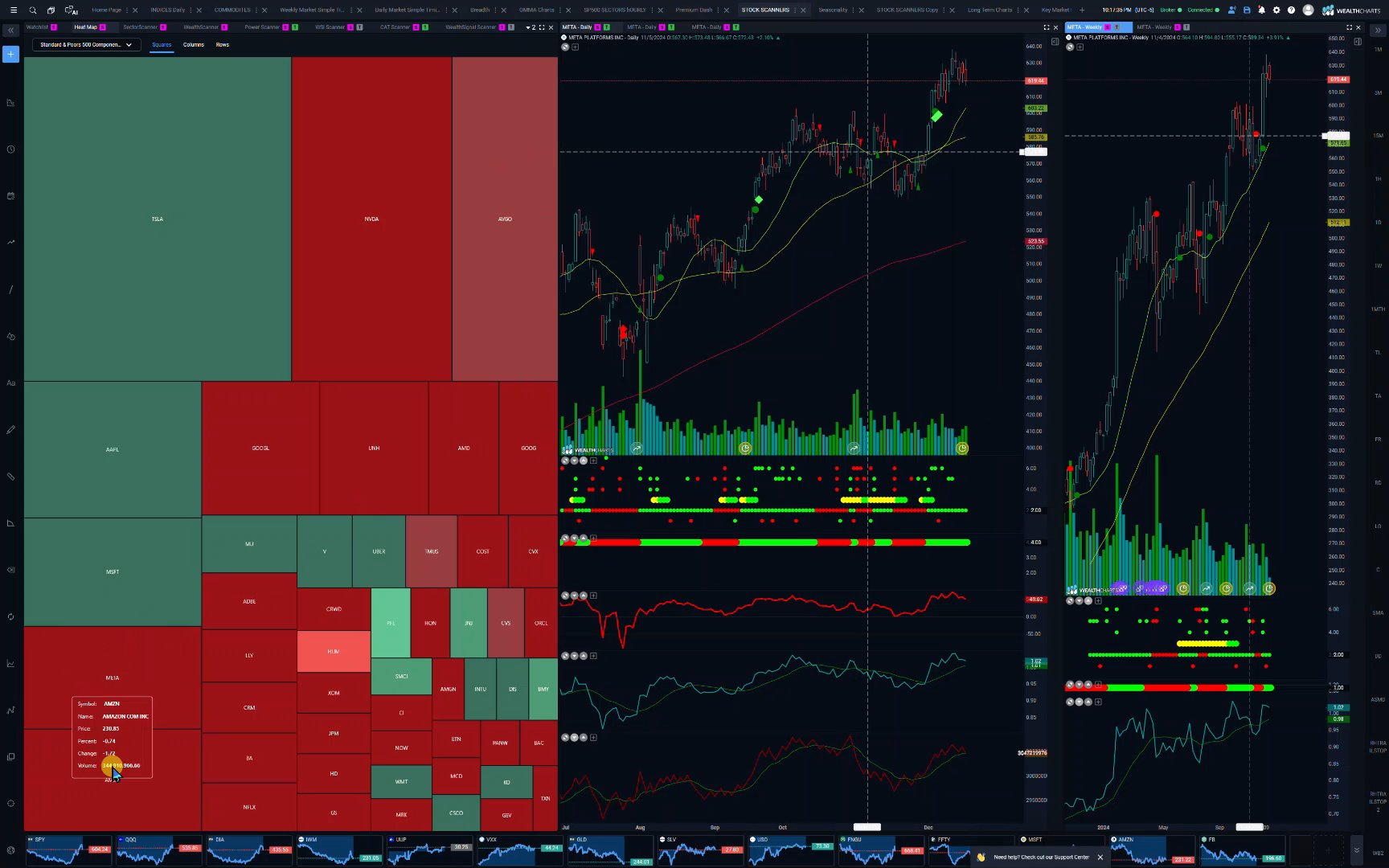
Task: Open the hamburger main menu
Action: [13, 10]
